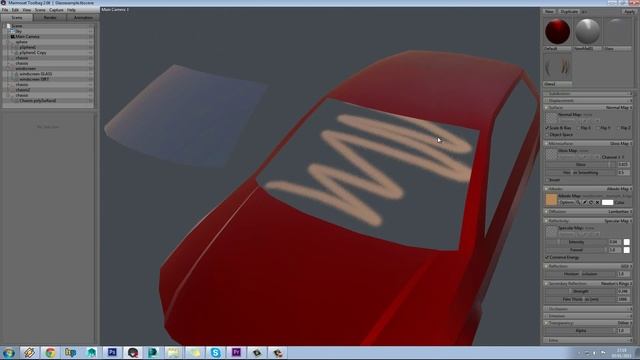Open the Edit menu
Image resolution: width=640 pixels, height=360 pixels.
tap(15, 10)
